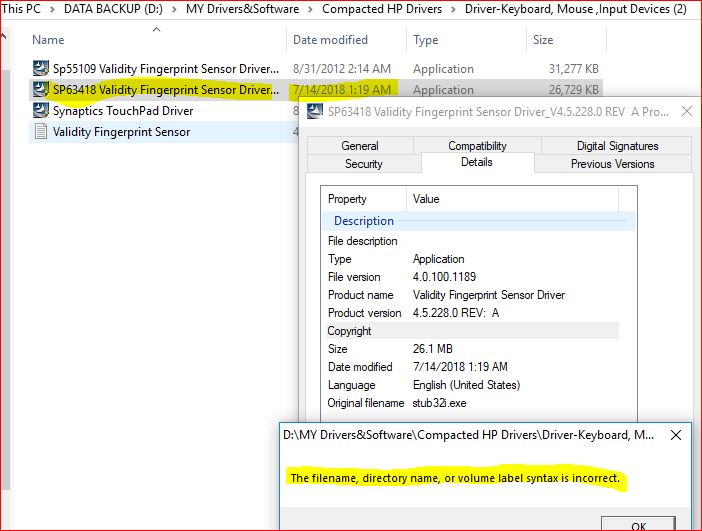The image size is (702, 531).
Task: Sort files by Name column
Action: [x=49, y=40]
